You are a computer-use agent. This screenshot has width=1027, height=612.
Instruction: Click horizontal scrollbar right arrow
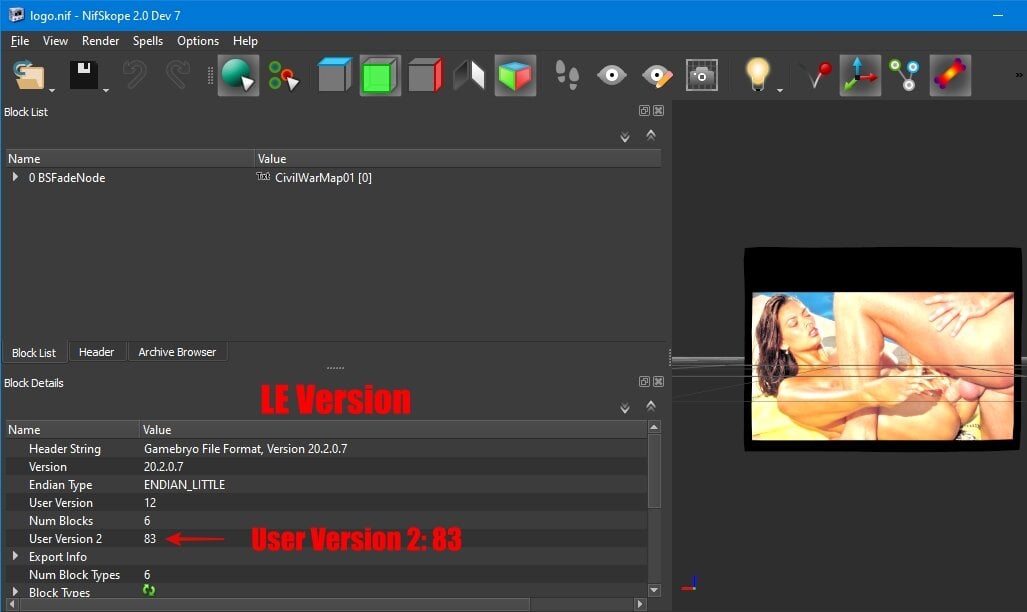tap(640, 604)
